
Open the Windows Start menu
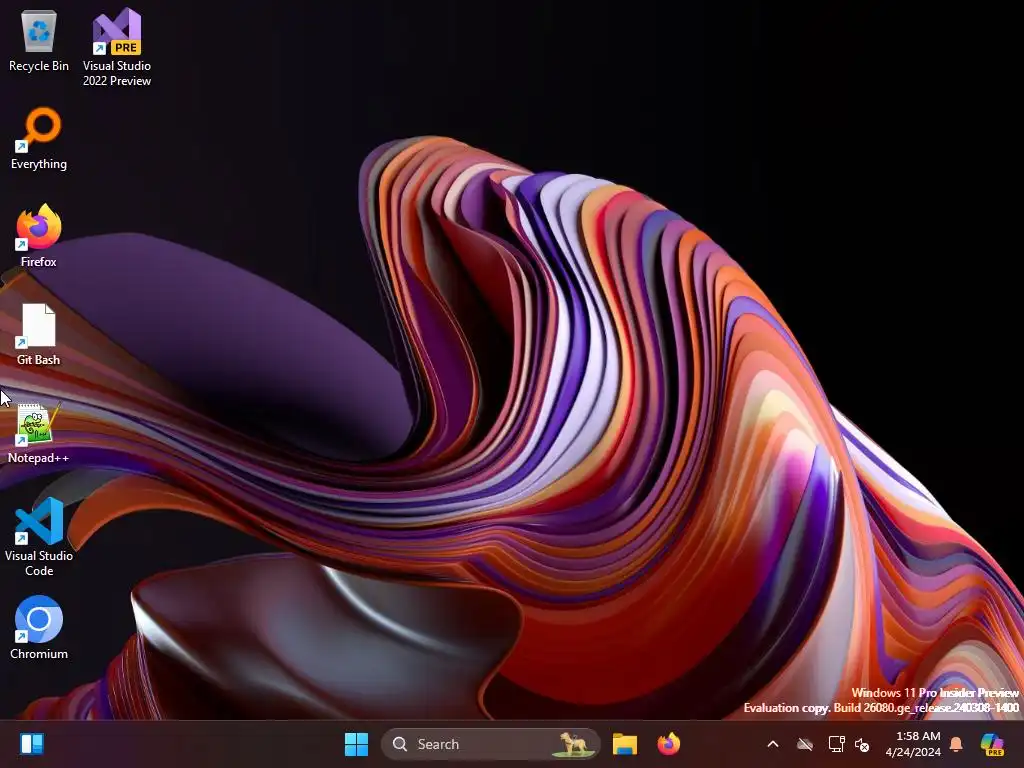coord(357,744)
